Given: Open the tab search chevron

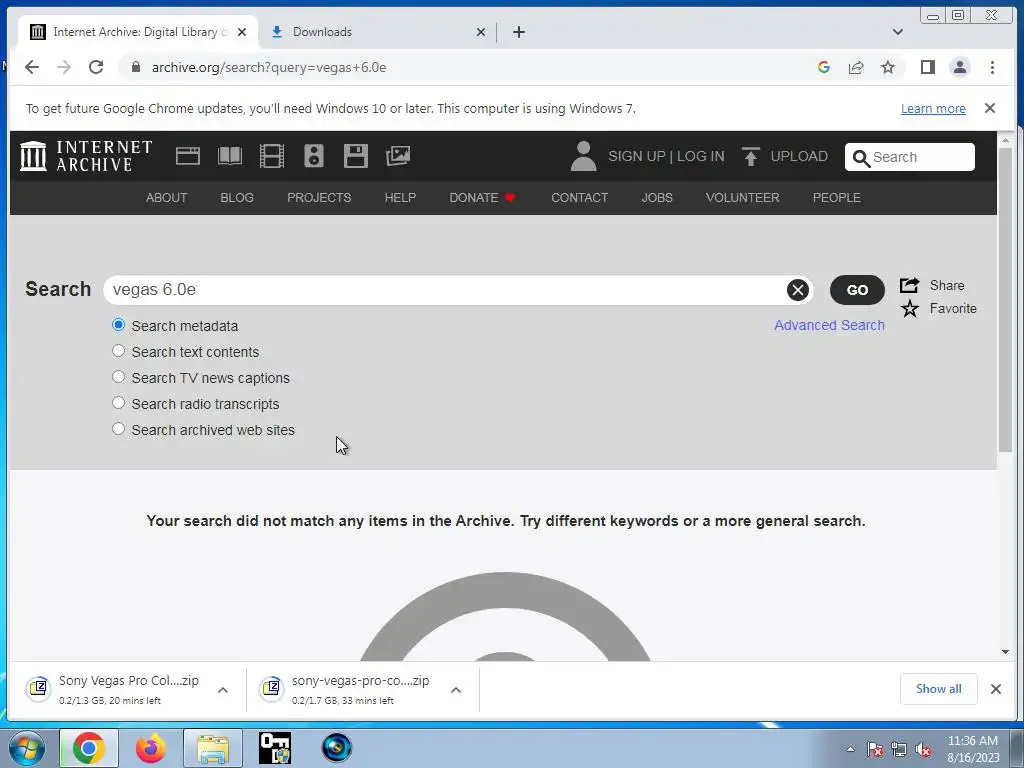Looking at the screenshot, I should tap(898, 31).
